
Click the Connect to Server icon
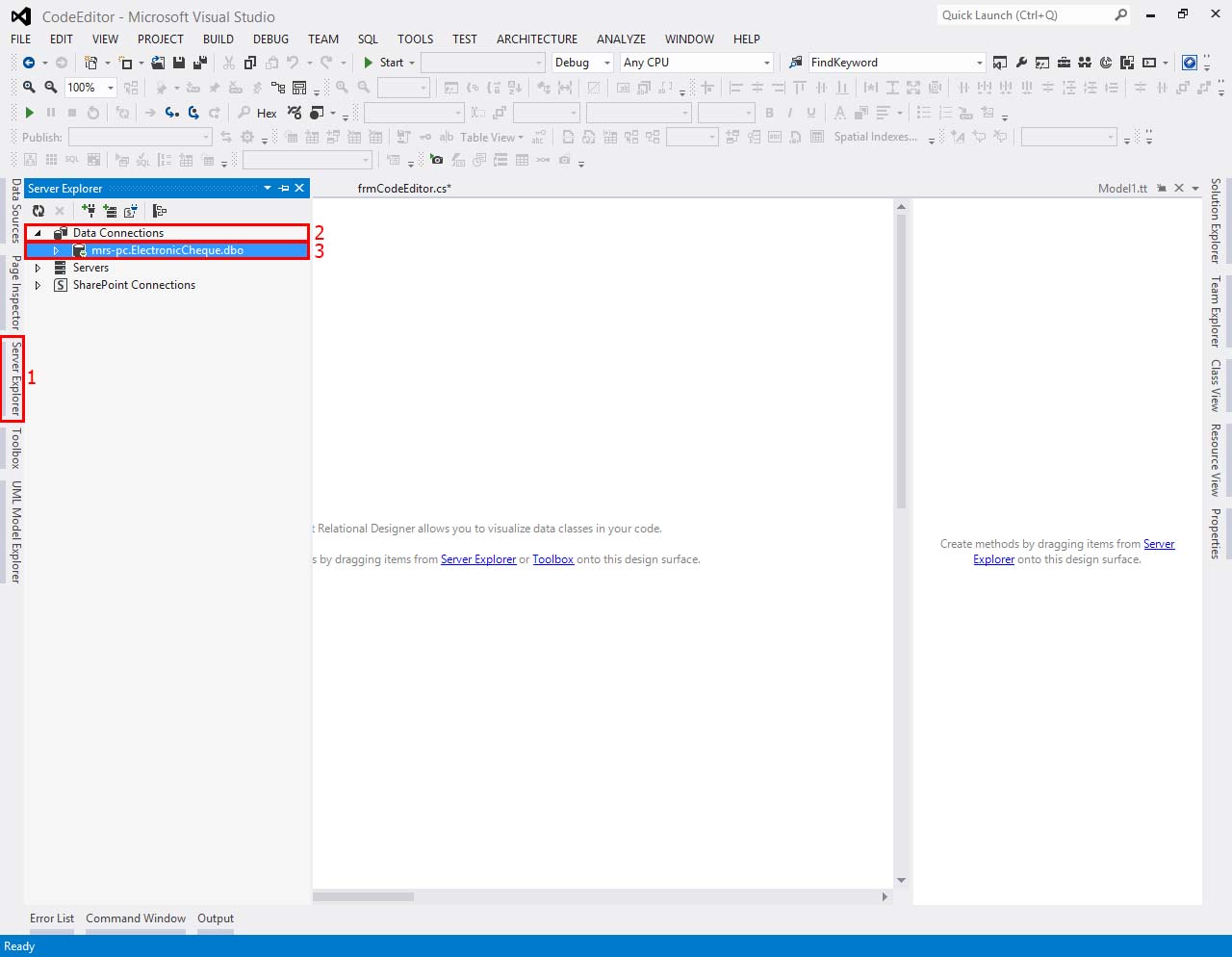pos(110,211)
